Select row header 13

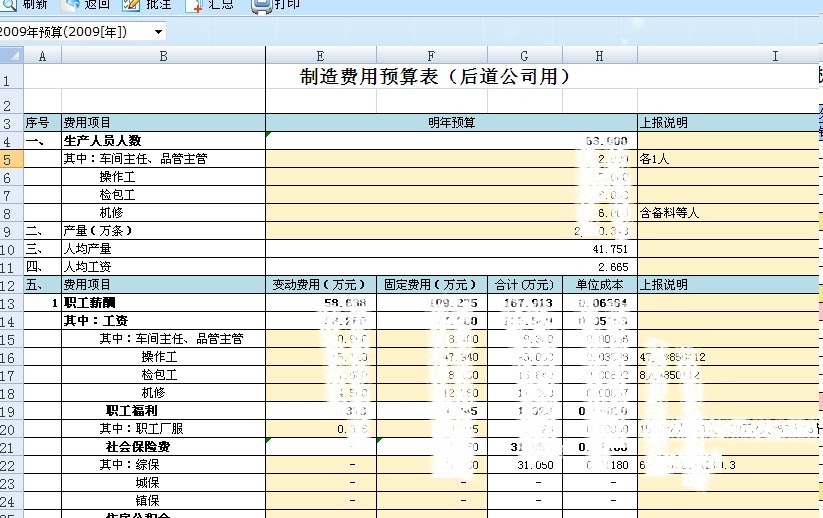[x=12, y=303]
